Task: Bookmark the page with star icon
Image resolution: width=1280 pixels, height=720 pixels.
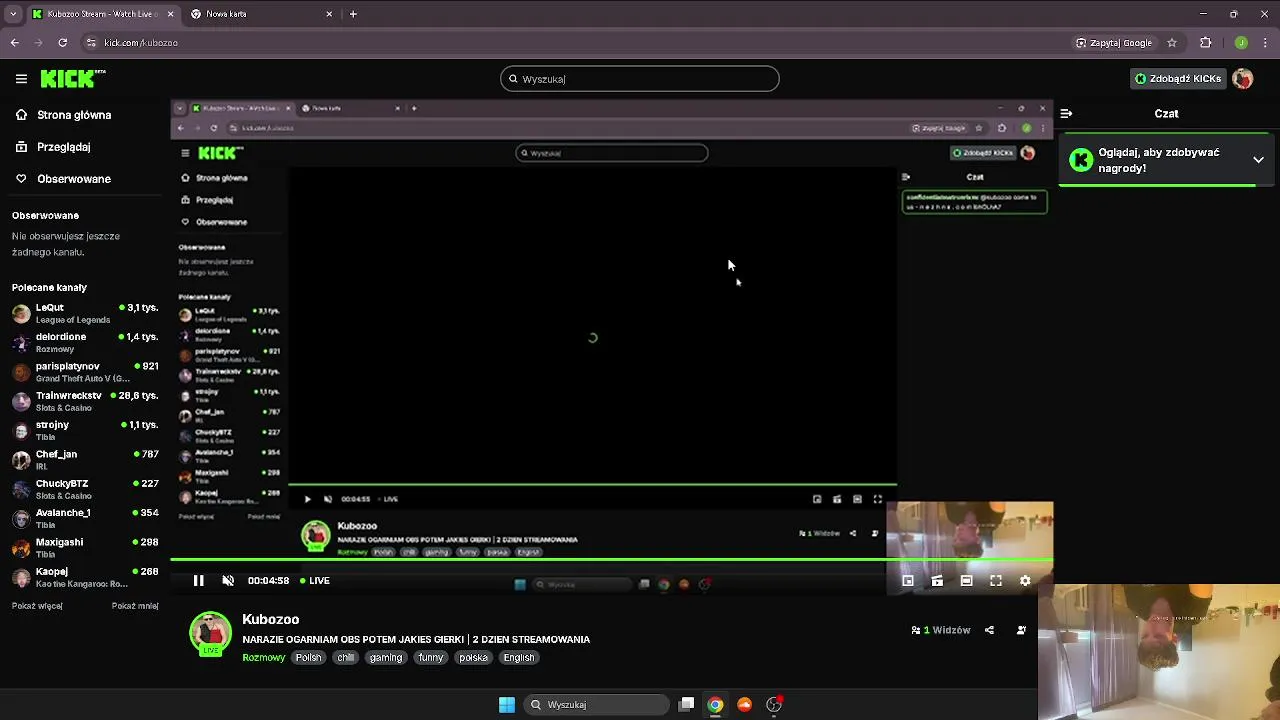Action: (x=1172, y=43)
